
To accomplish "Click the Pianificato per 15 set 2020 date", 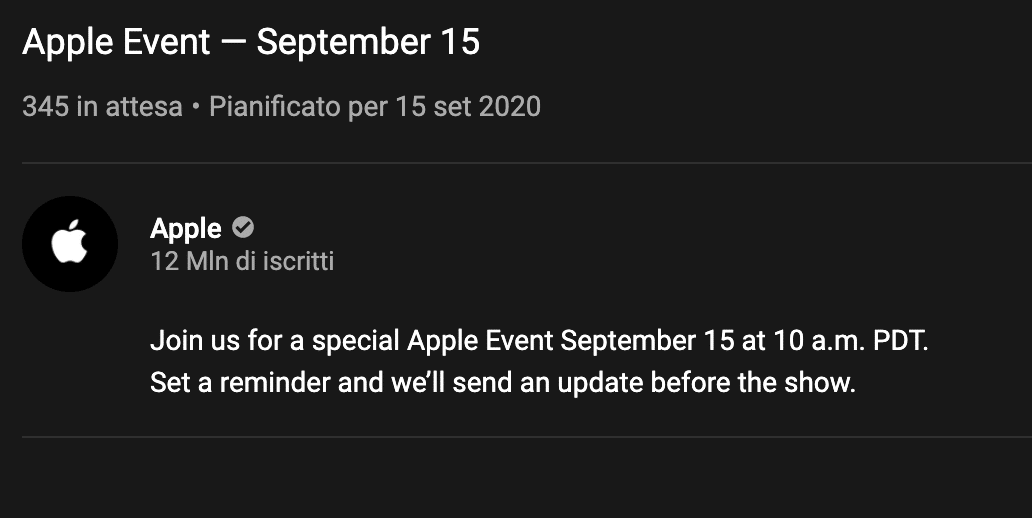I will 374,107.
